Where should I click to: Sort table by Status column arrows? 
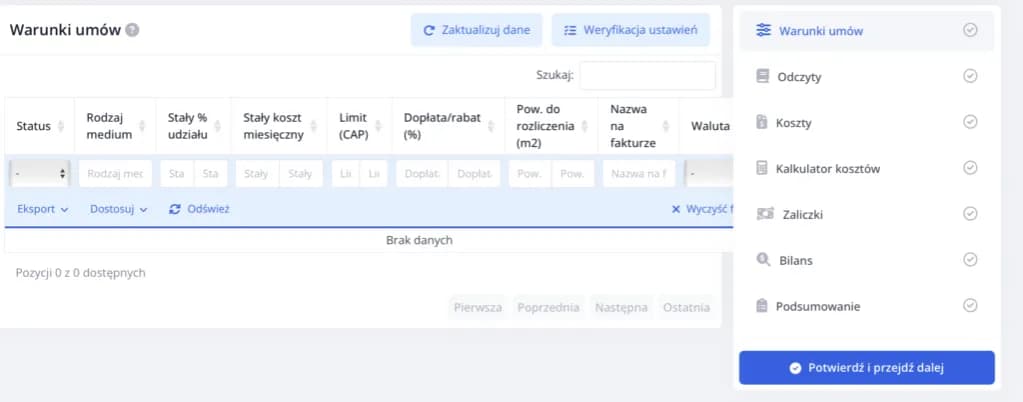coord(61,126)
